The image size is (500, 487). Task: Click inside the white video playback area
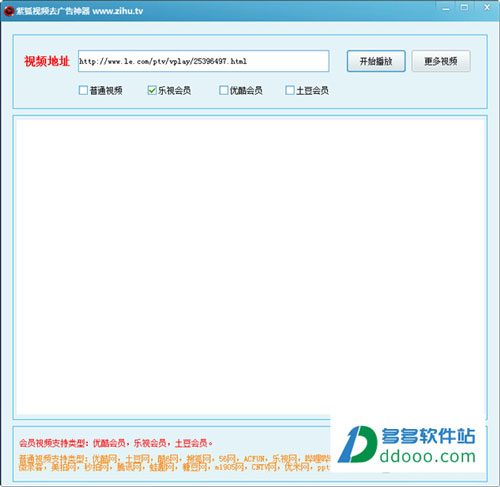(x=250, y=267)
